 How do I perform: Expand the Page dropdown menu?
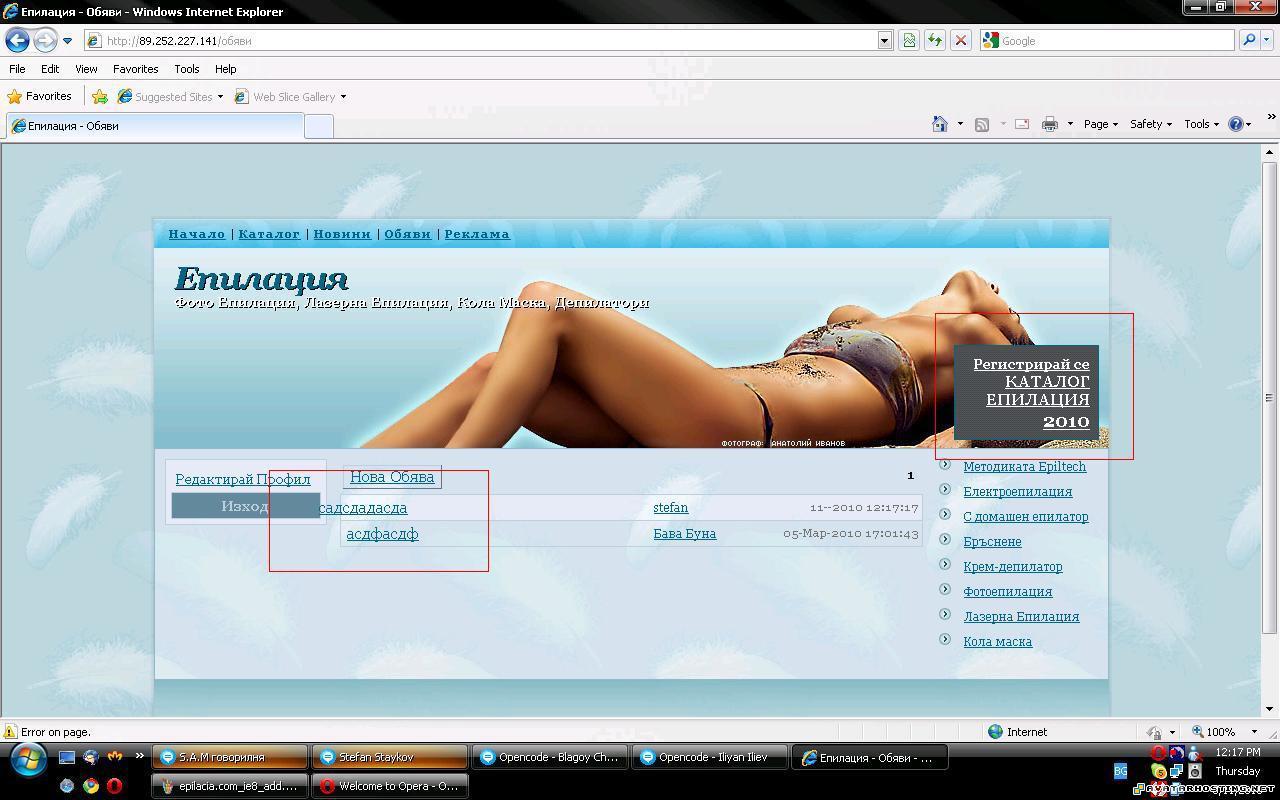pos(1098,123)
